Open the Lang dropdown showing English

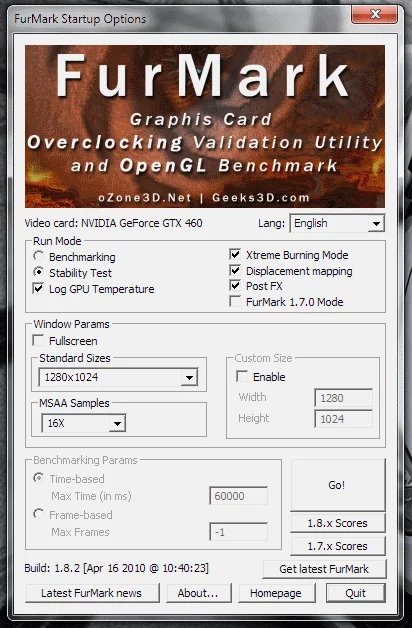tap(337, 223)
